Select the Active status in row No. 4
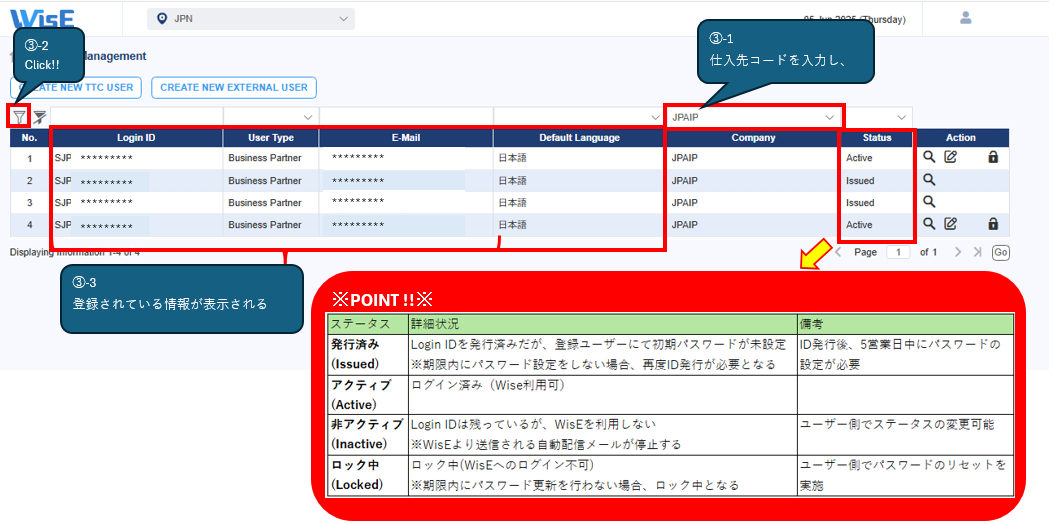This screenshot has width=1062, height=524. tap(859, 225)
